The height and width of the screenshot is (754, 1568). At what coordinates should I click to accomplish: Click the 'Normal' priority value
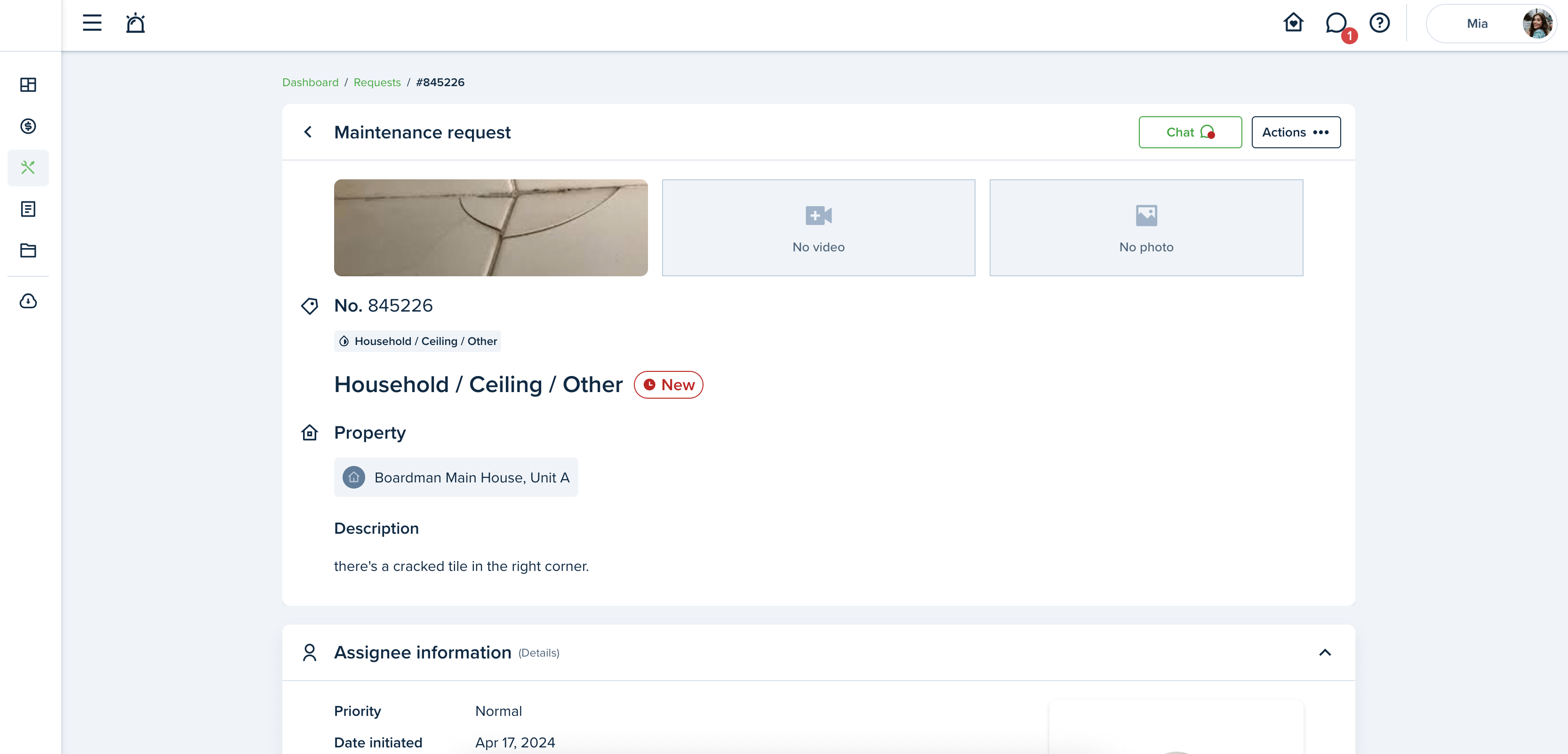pyautogui.click(x=498, y=711)
